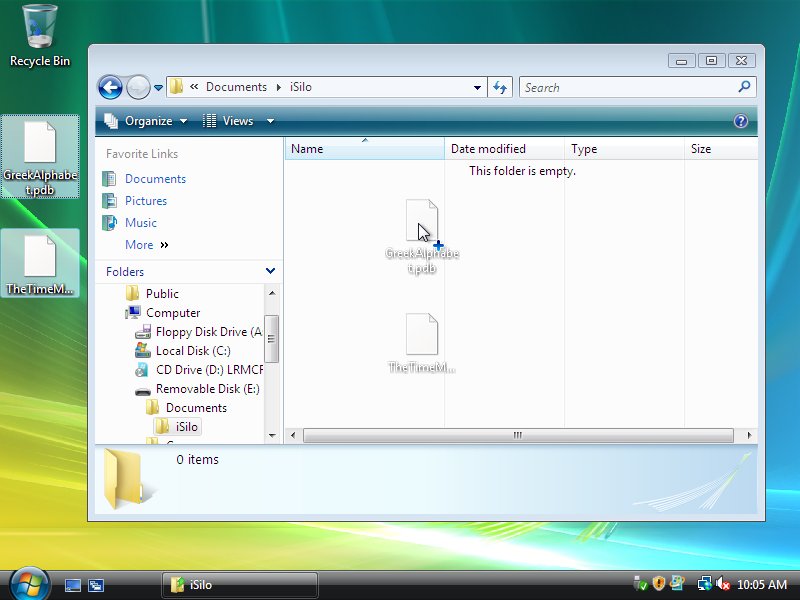Collapse the Folders pane chevron
The image size is (800, 600).
point(270,271)
